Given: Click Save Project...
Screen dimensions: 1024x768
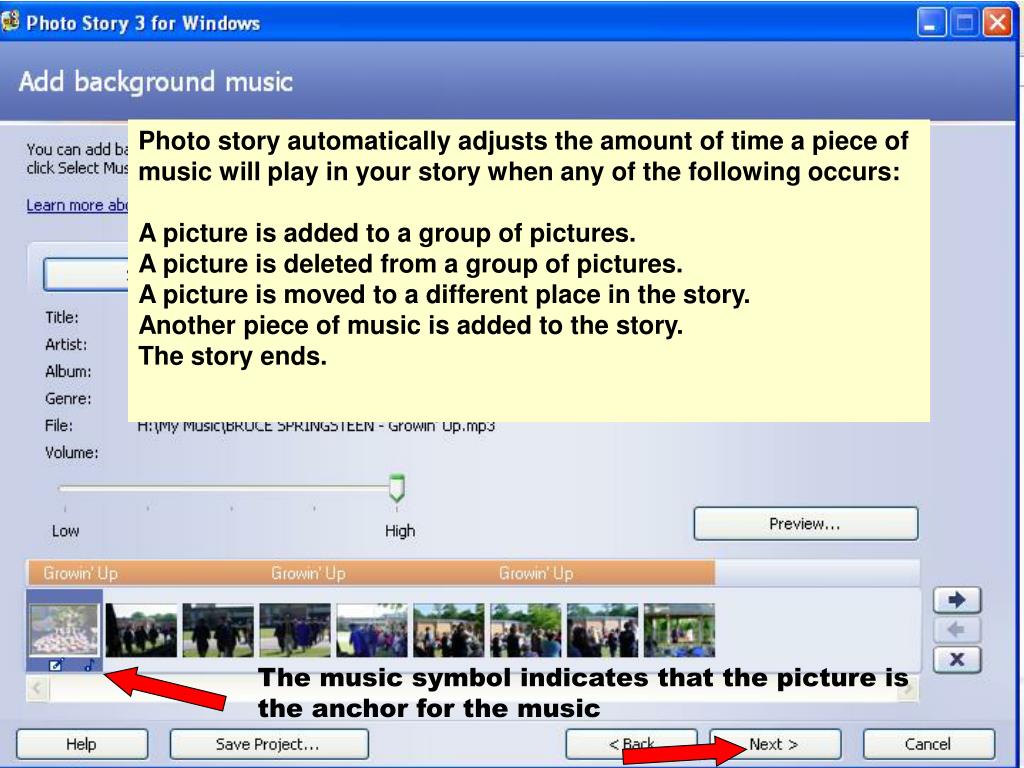Looking at the screenshot, I should tap(268, 744).
